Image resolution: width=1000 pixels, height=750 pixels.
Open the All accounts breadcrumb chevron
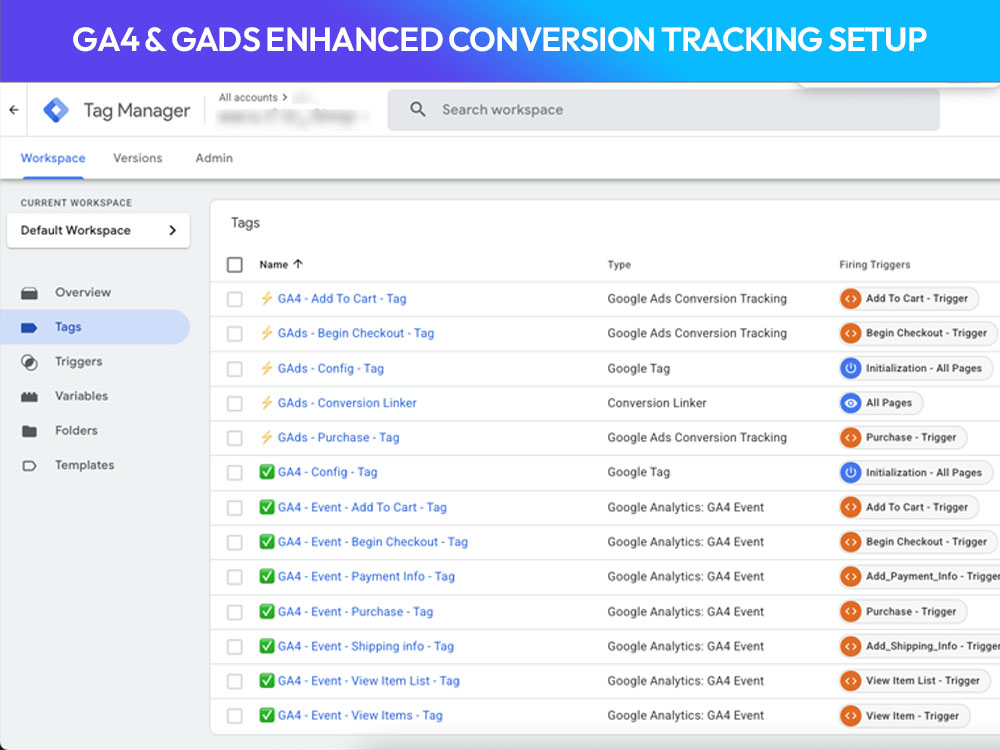tap(284, 98)
